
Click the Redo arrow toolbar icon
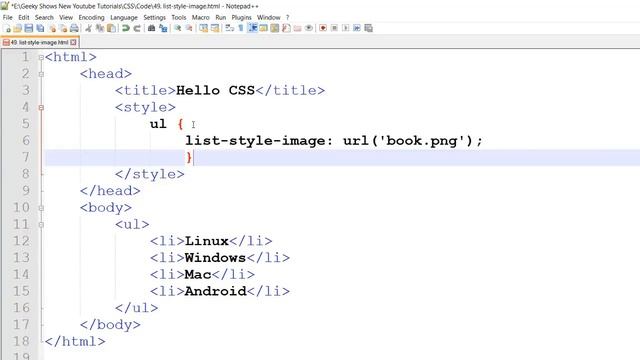137,28
